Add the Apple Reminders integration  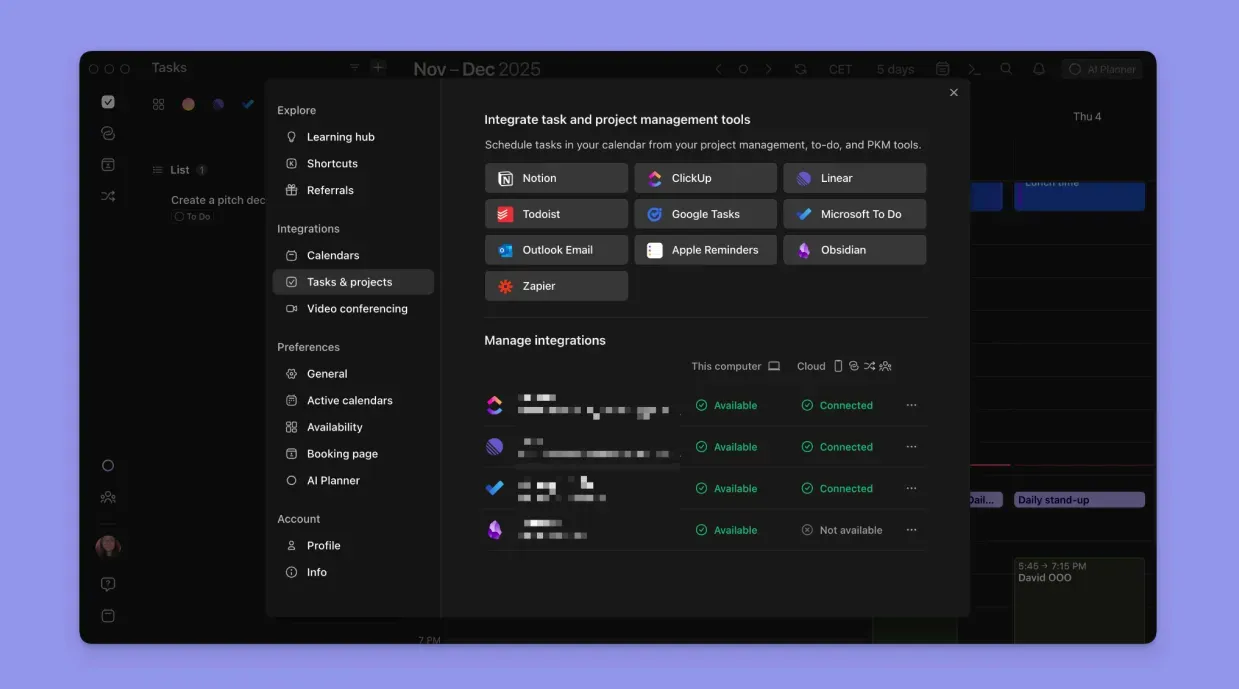705,250
